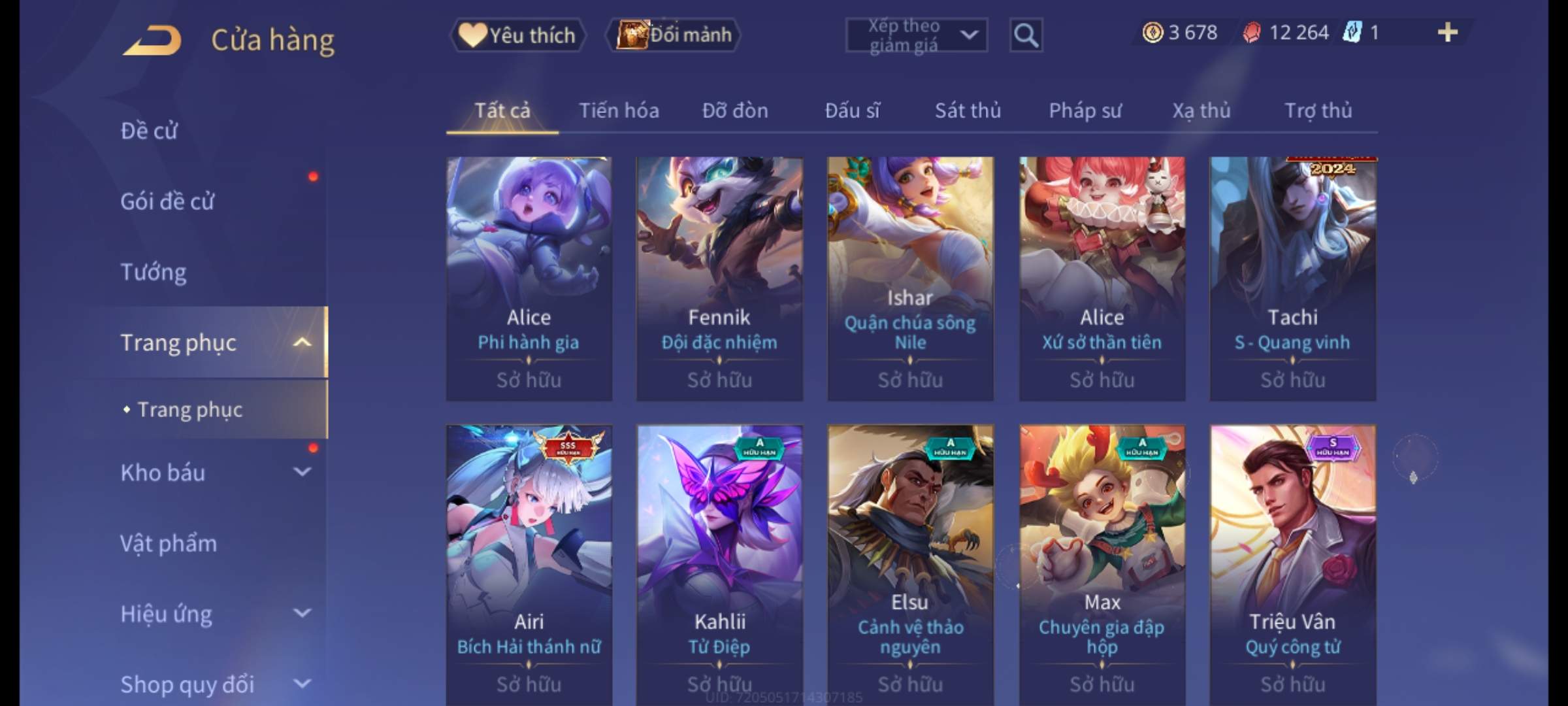Viewport: 1568px width, 706px height.
Task: Open Yêu thích favorites heart button
Action: (x=517, y=35)
